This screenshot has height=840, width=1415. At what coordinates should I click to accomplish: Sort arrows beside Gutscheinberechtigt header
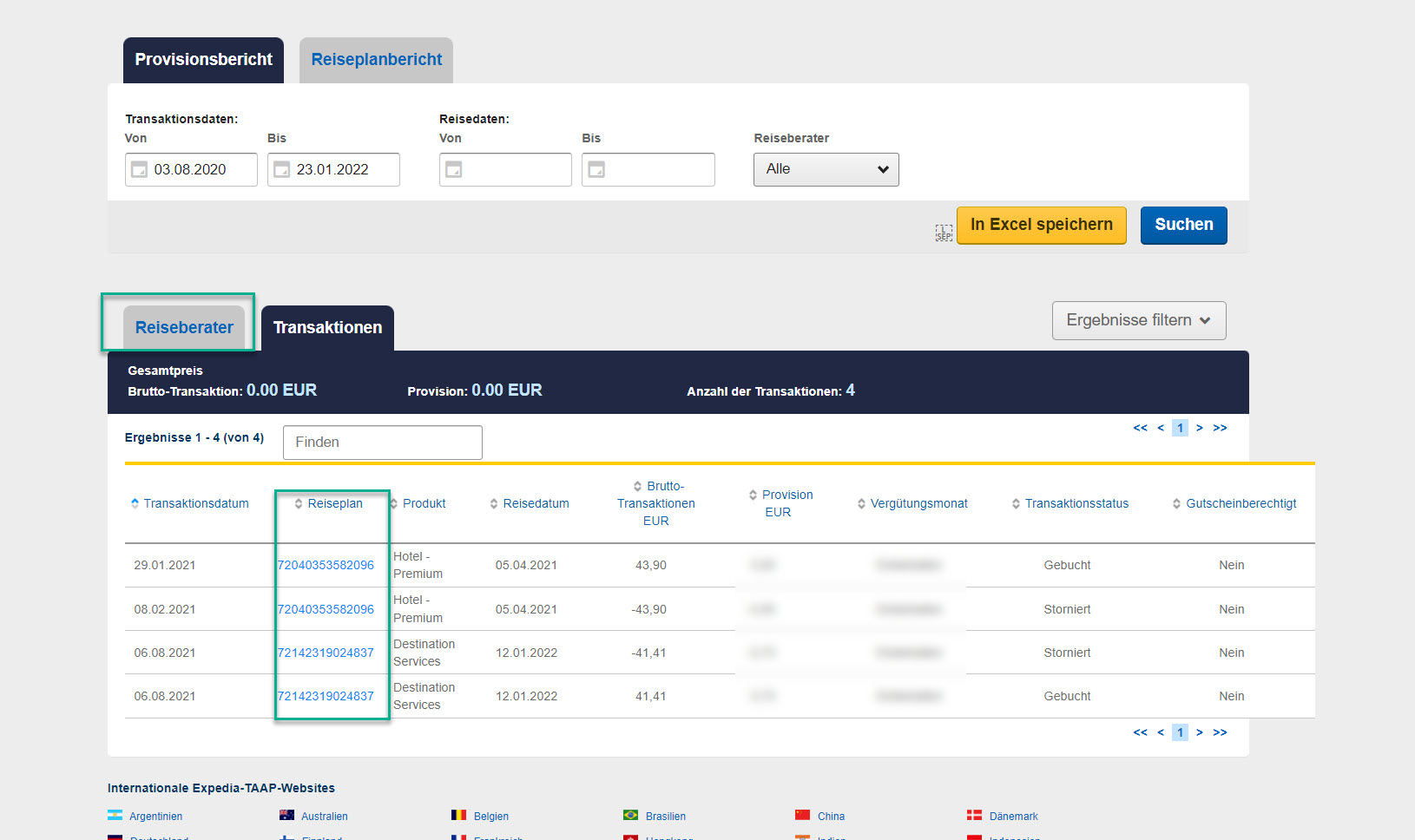[1177, 503]
